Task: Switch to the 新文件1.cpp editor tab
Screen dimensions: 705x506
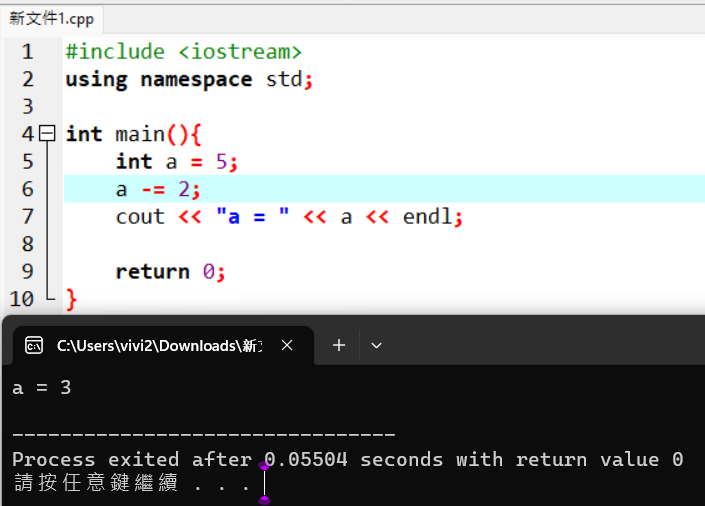Action: point(52,19)
